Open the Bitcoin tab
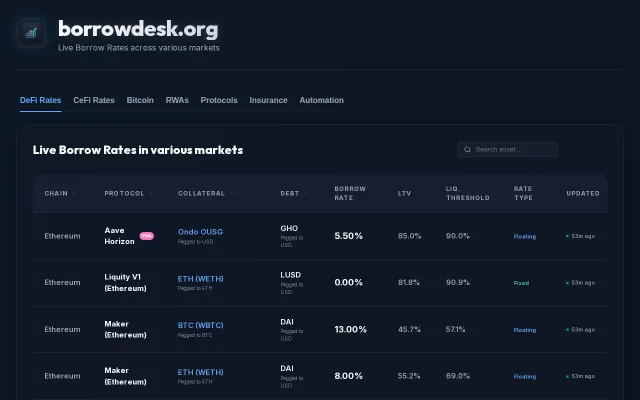Image resolution: width=640 pixels, height=400 pixels. pos(140,100)
